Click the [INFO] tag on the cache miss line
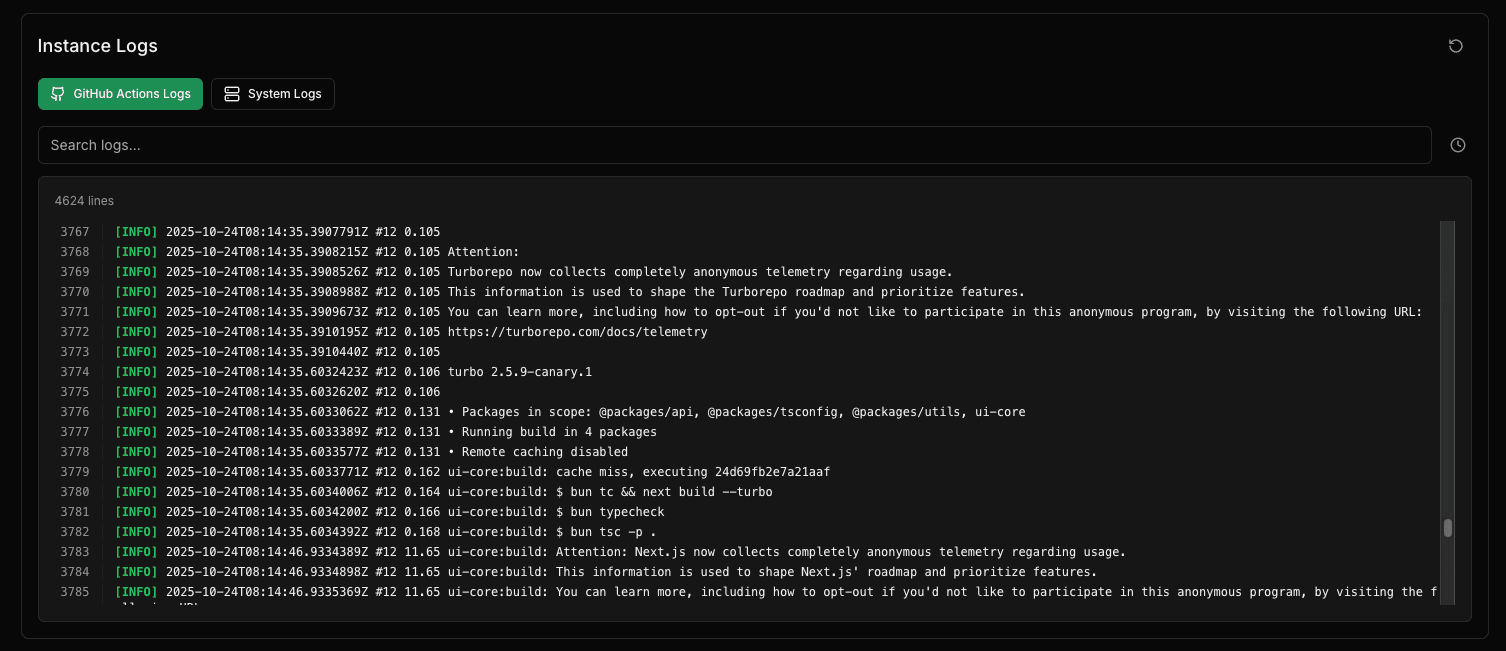 [136, 471]
